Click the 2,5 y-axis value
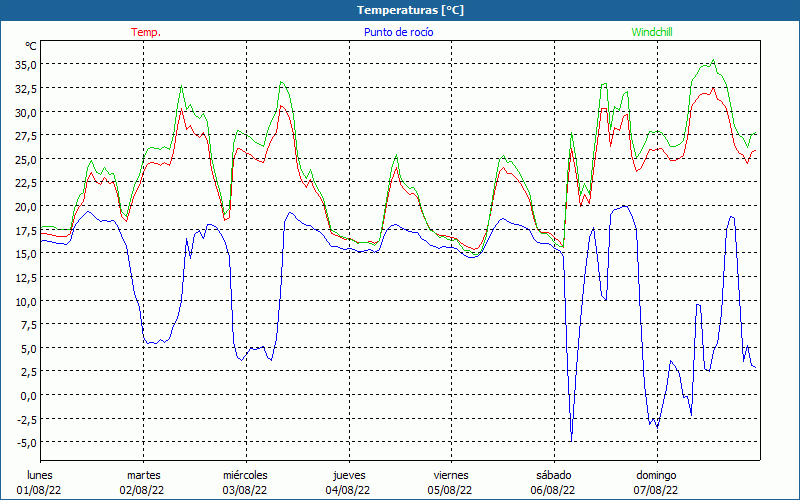This screenshot has height=500, width=800. pos(28,371)
